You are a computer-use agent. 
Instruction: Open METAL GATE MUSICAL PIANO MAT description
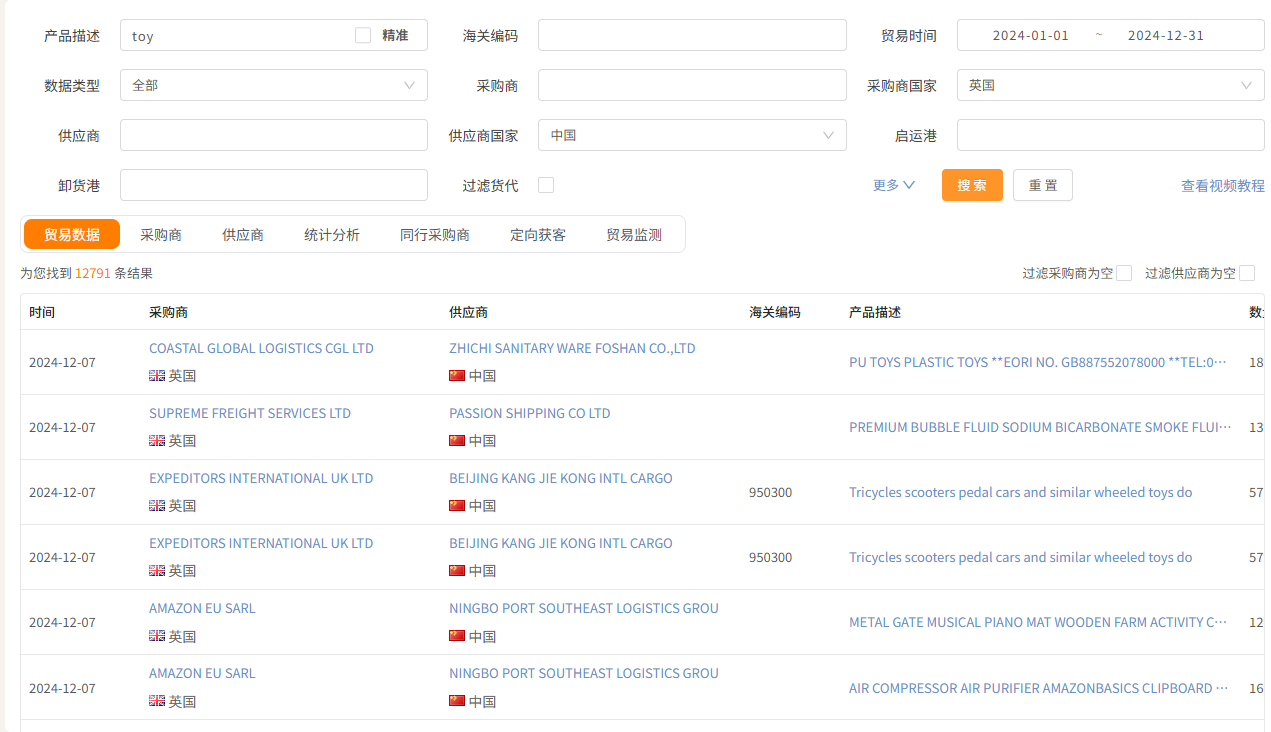[1038, 622]
